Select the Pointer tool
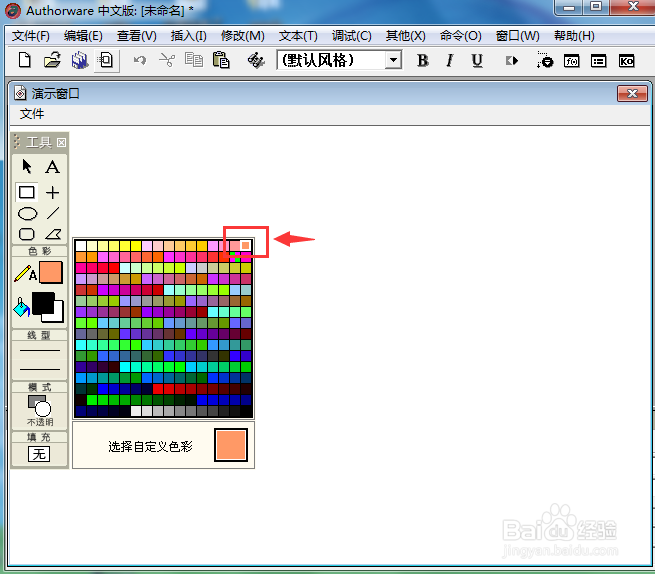 tap(27, 166)
